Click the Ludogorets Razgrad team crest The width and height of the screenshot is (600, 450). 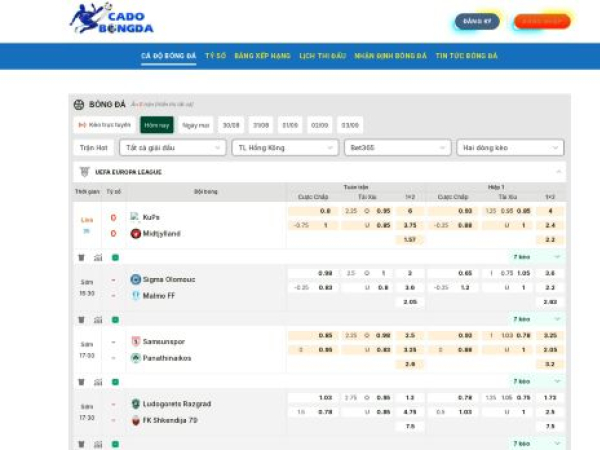pyautogui.click(x=135, y=403)
